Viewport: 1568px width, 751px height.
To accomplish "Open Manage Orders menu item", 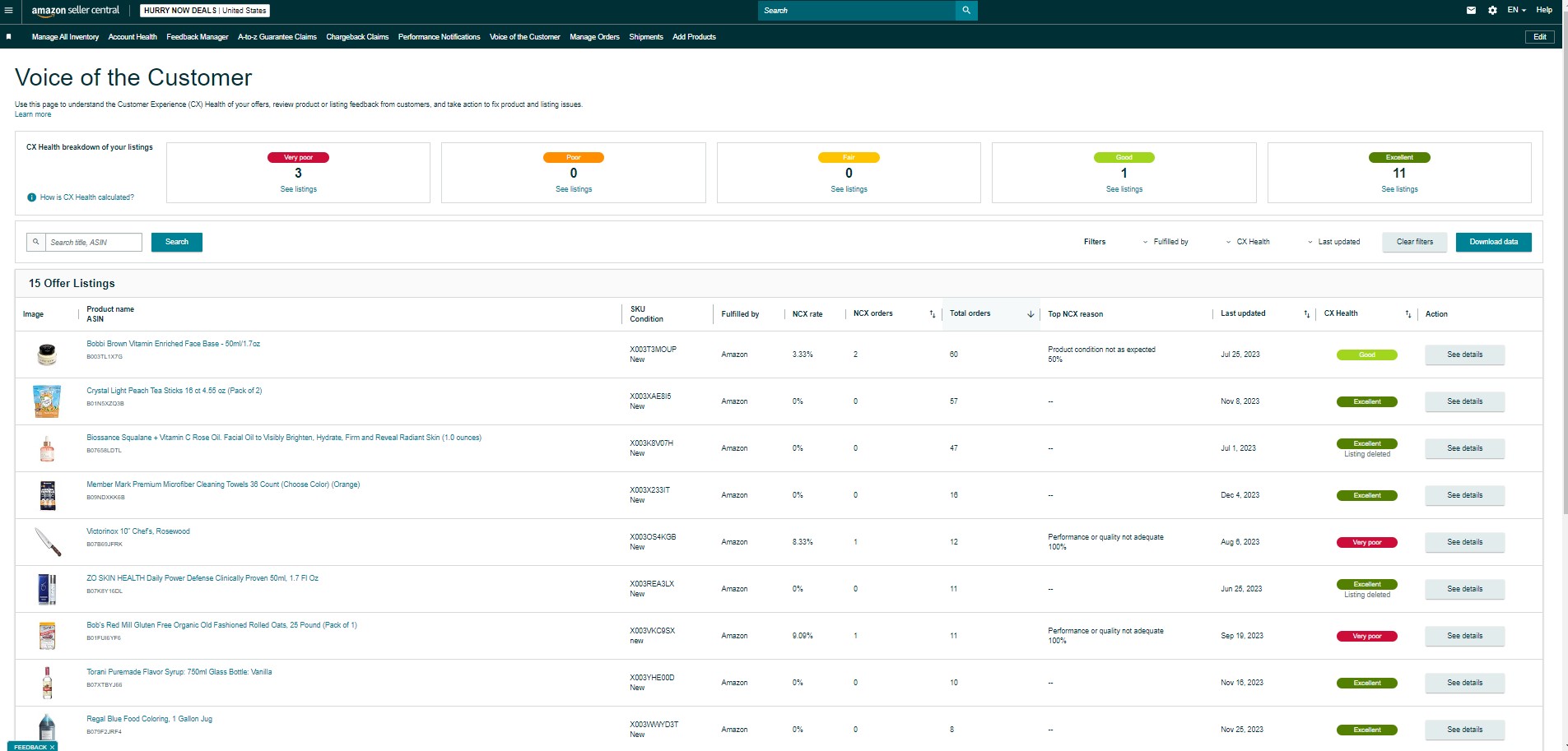I will pyautogui.click(x=594, y=37).
